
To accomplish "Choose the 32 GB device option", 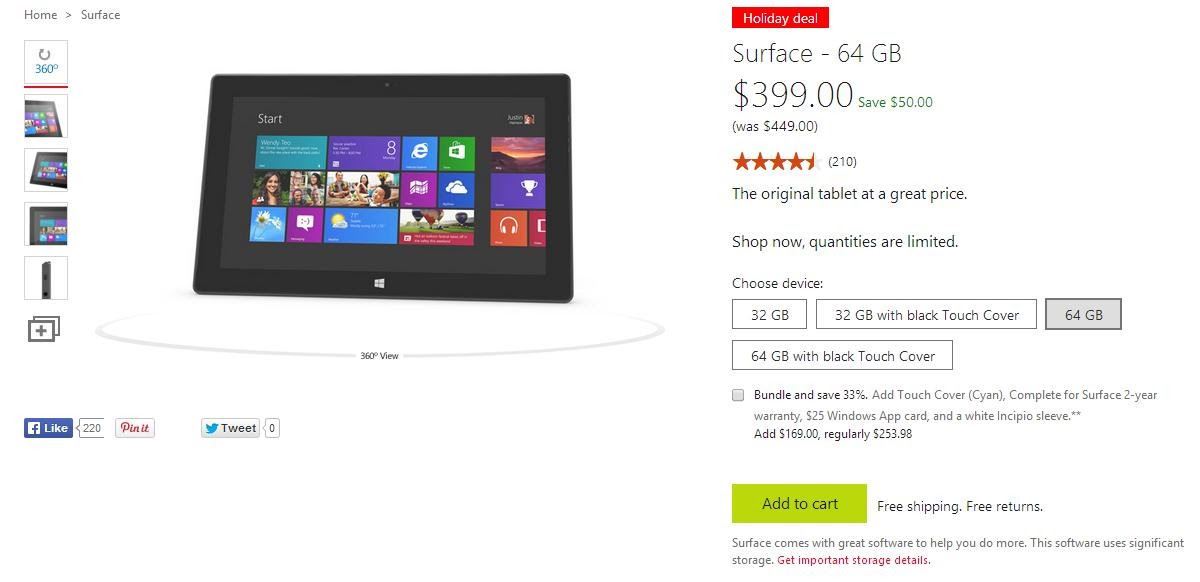I will (770, 314).
